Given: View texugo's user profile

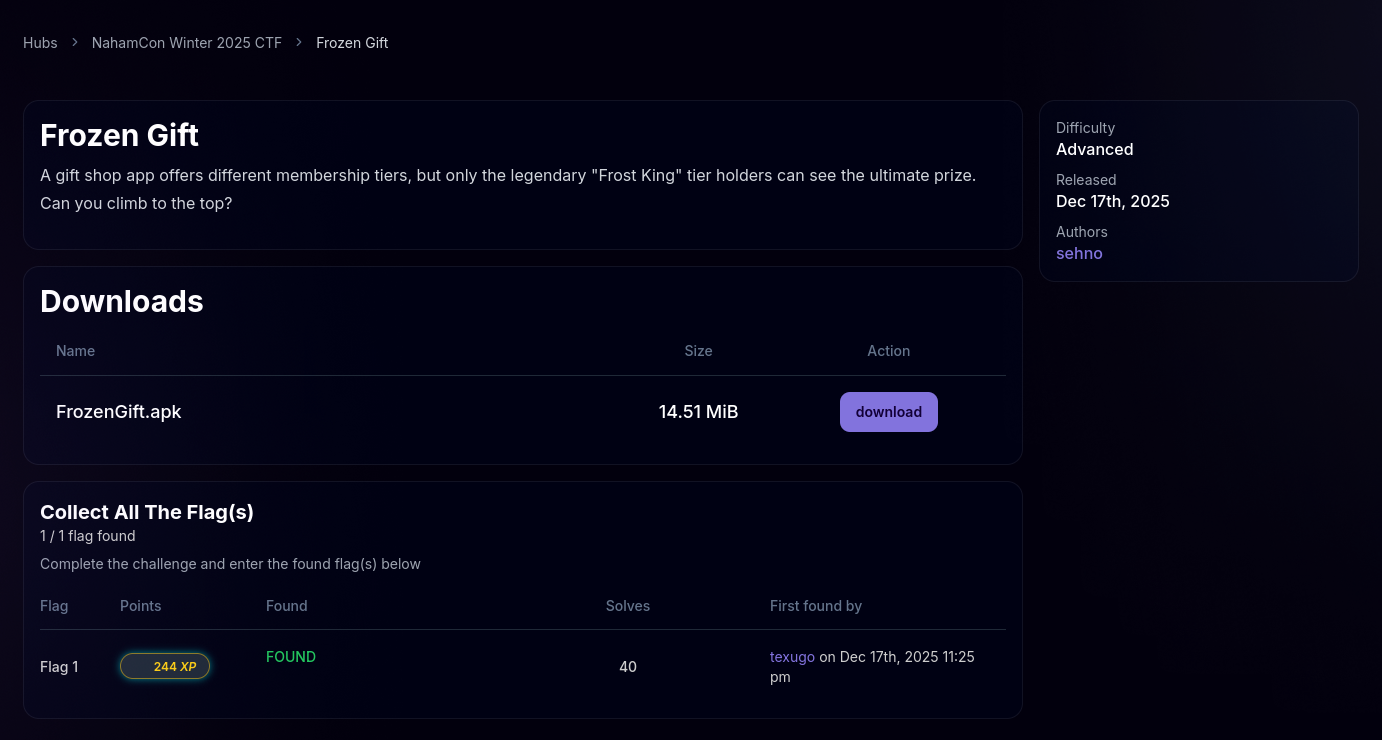Looking at the screenshot, I should coord(792,657).
